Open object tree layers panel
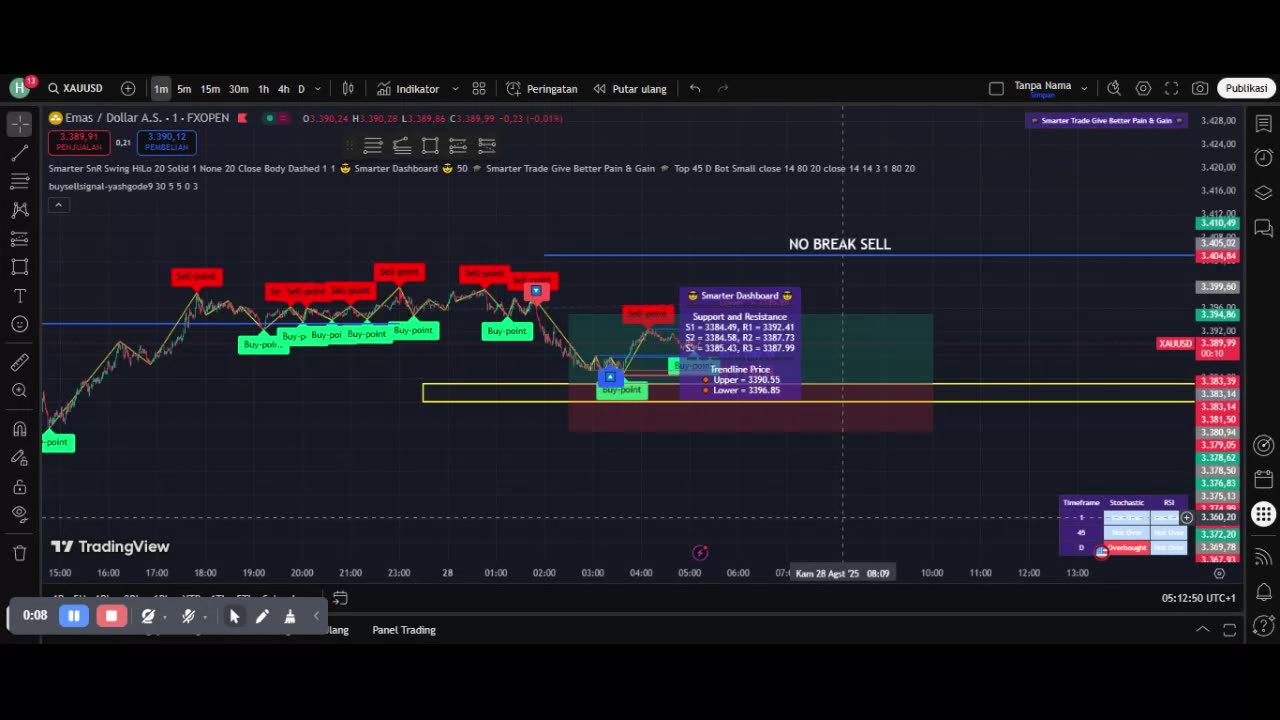1280x720 pixels. pos(1264,193)
